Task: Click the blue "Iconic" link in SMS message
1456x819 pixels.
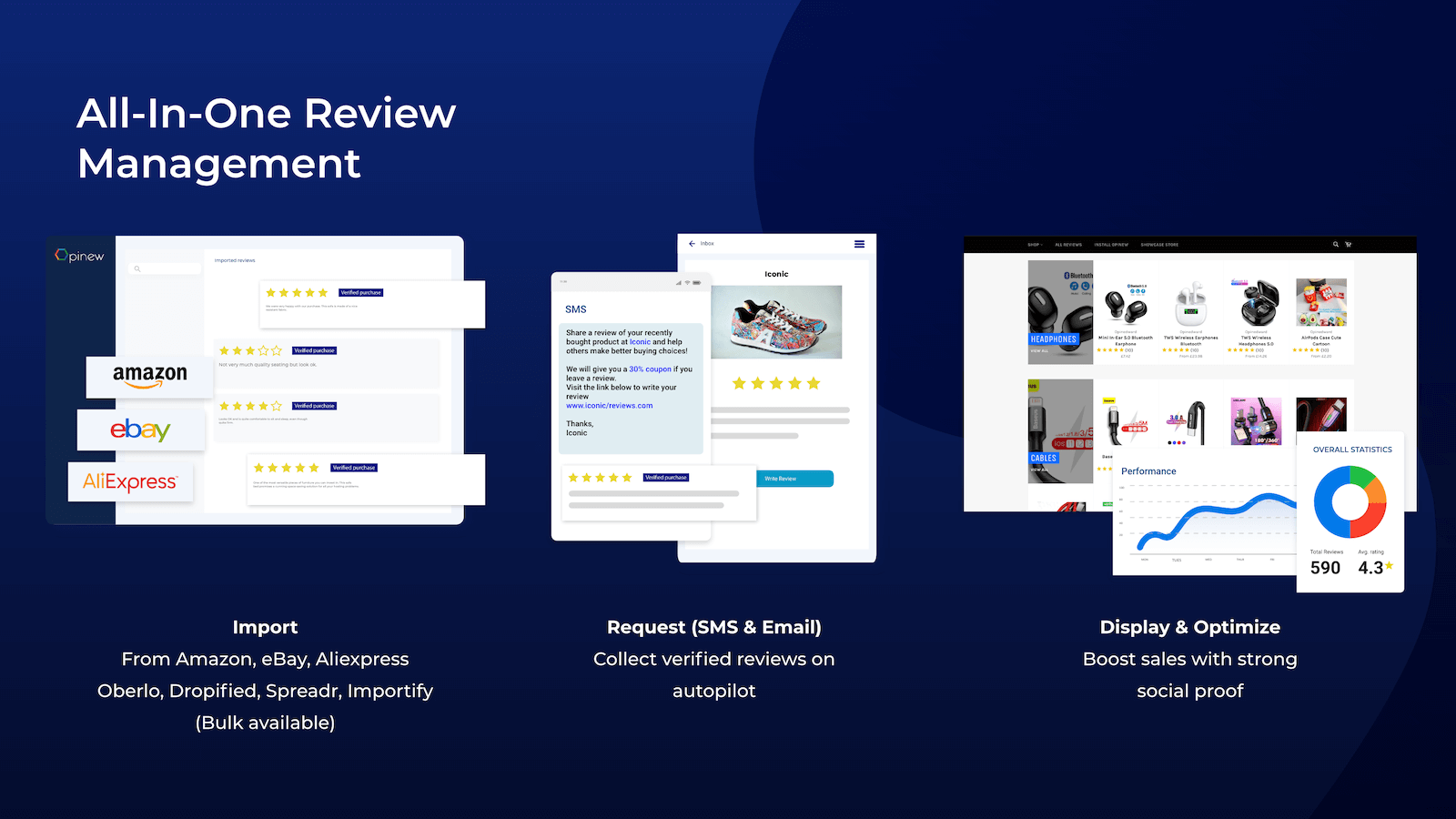Action: tap(641, 342)
